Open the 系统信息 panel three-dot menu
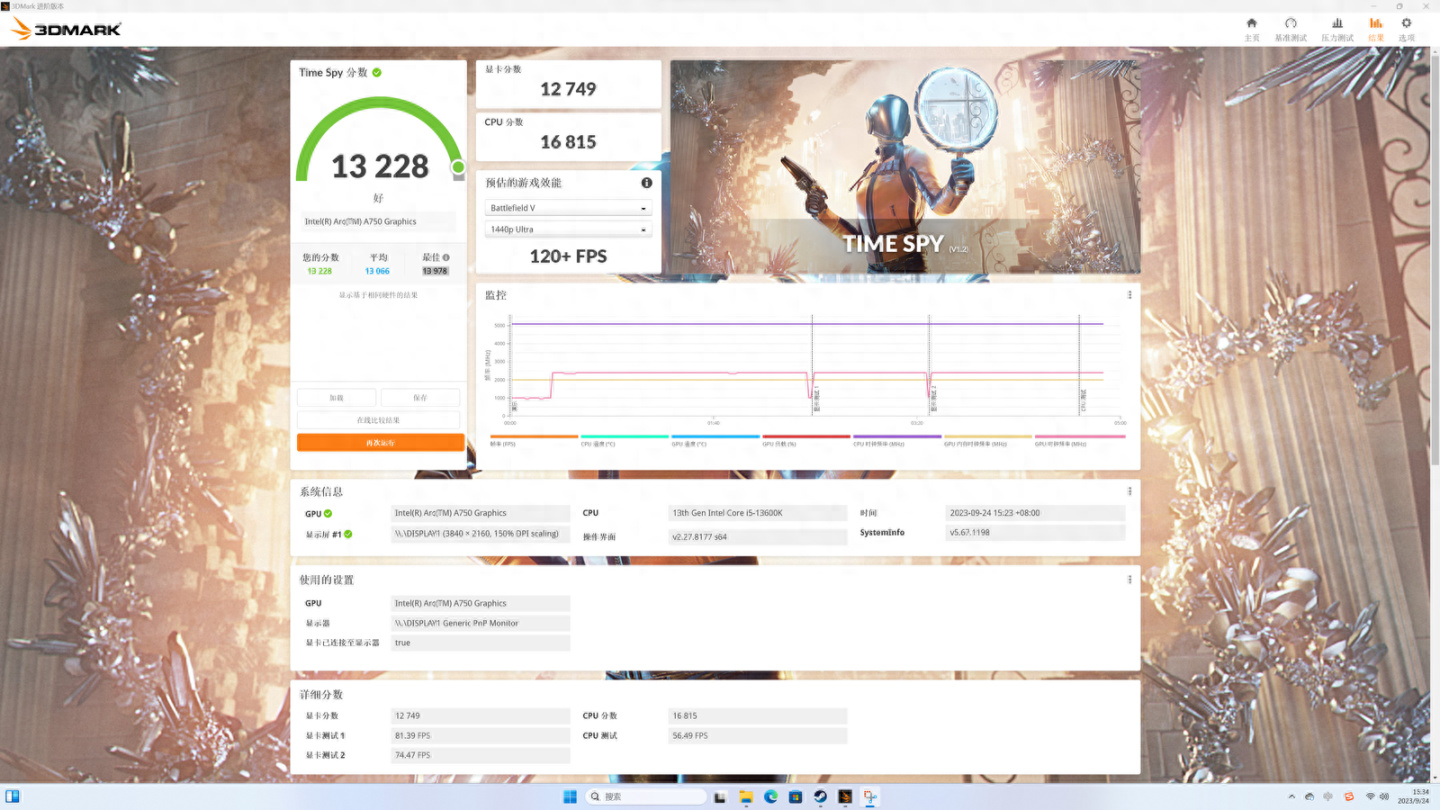The height and width of the screenshot is (810, 1440). (x=1130, y=491)
